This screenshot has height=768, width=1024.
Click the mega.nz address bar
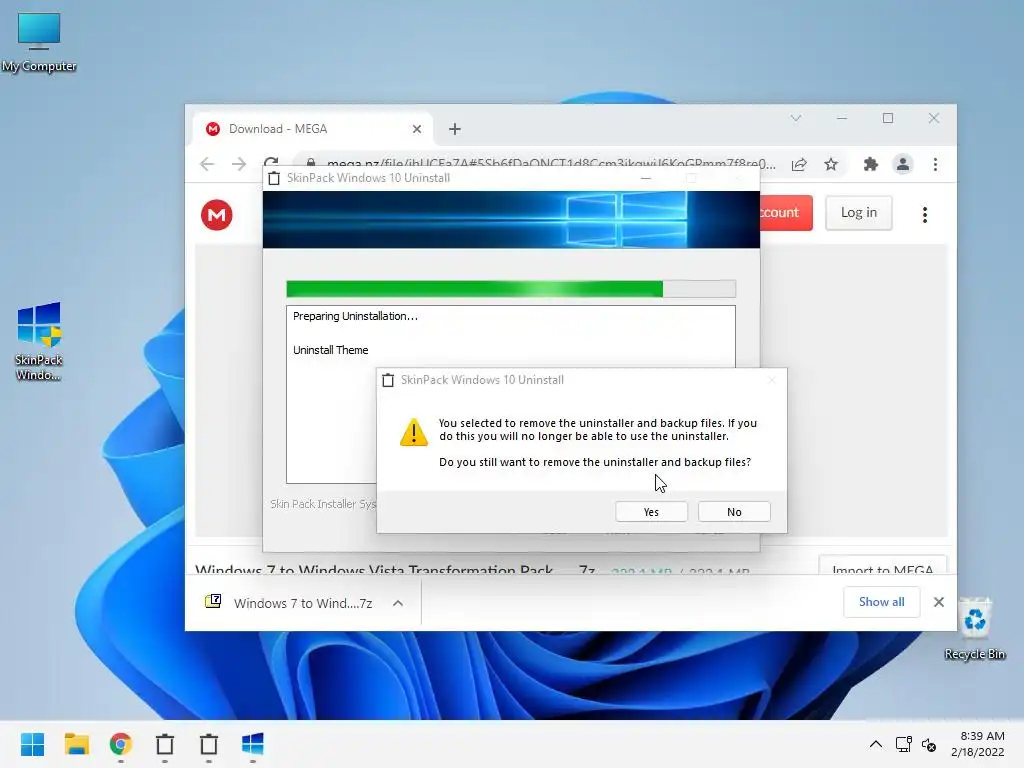pos(551,164)
